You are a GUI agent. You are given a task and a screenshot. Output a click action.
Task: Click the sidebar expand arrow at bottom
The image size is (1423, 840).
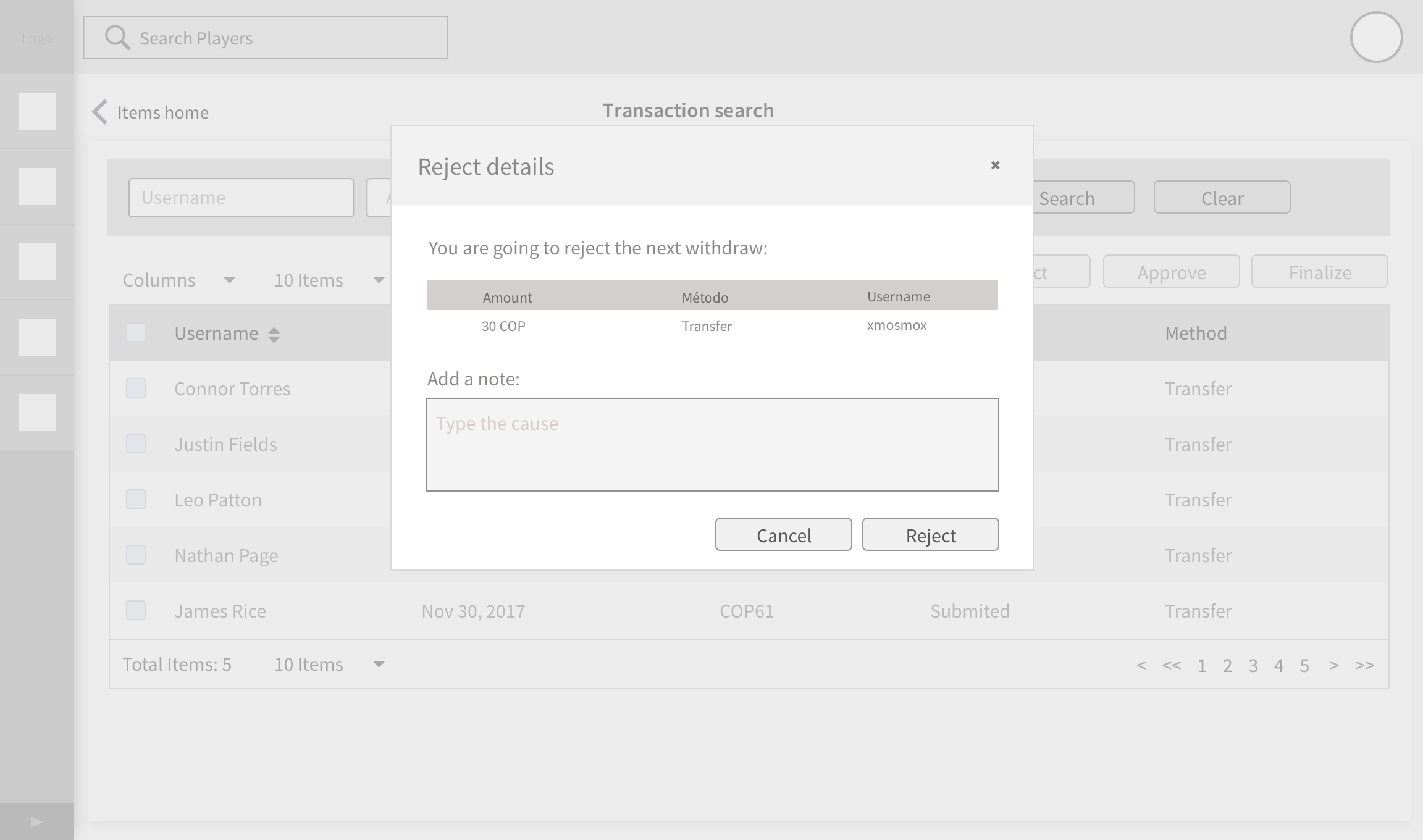[x=36, y=821]
